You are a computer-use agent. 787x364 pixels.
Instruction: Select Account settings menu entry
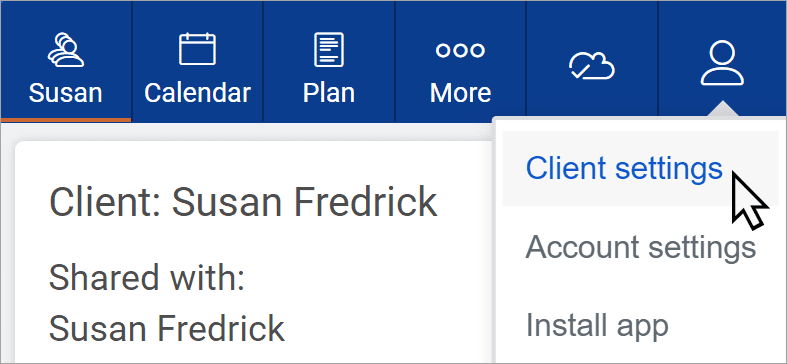(x=640, y=247)
